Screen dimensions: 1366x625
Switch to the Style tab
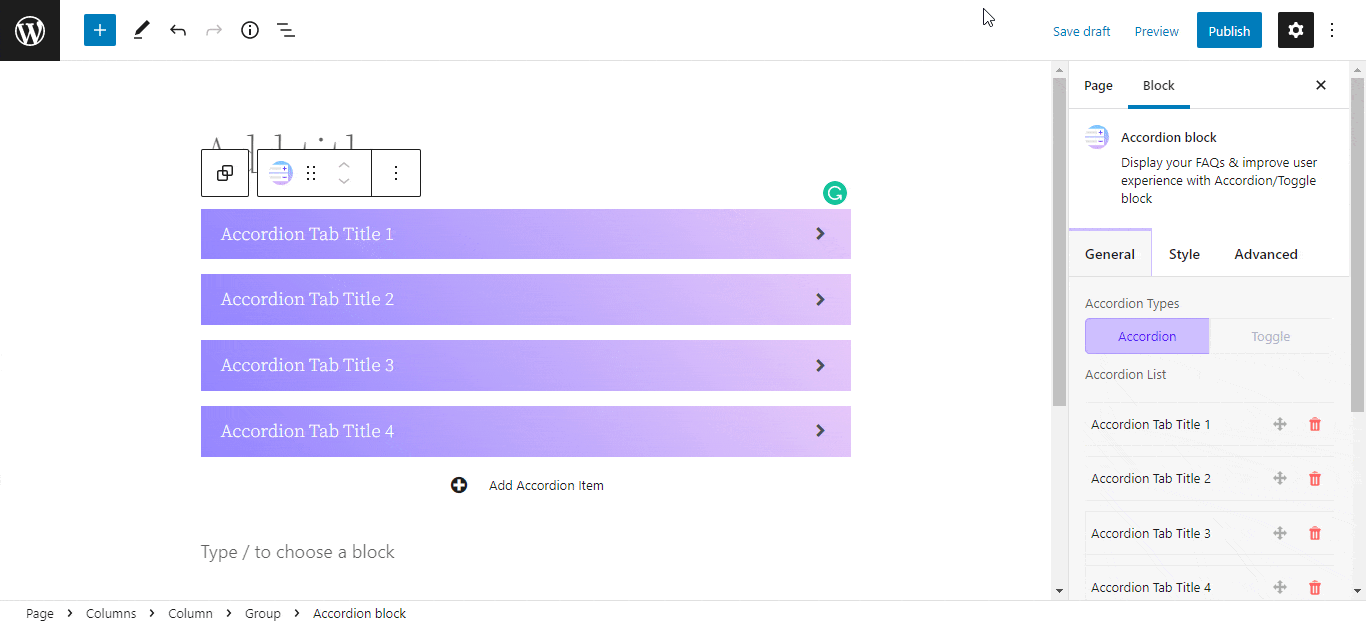[1184, 254]
